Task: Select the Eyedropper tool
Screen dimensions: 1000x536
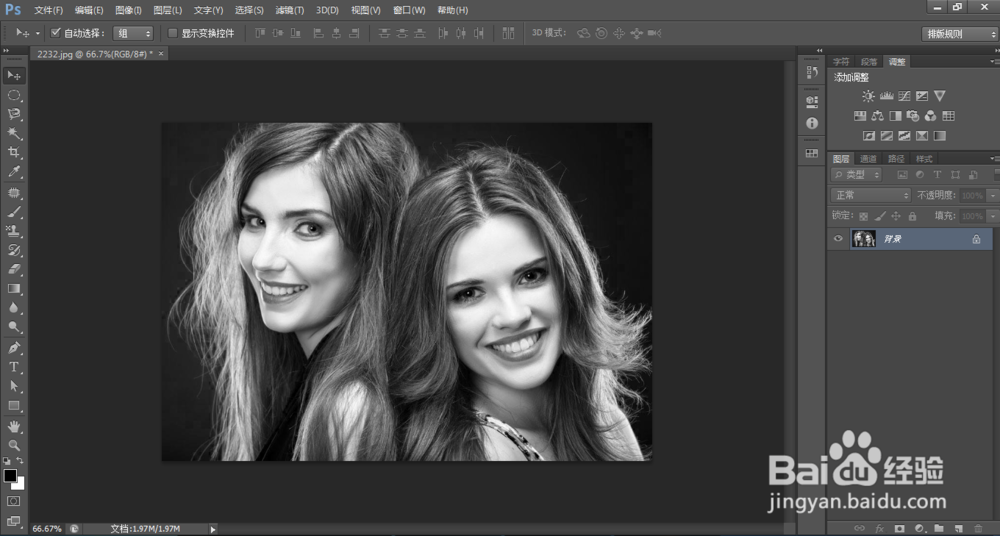Action: [x=13, y=171]
